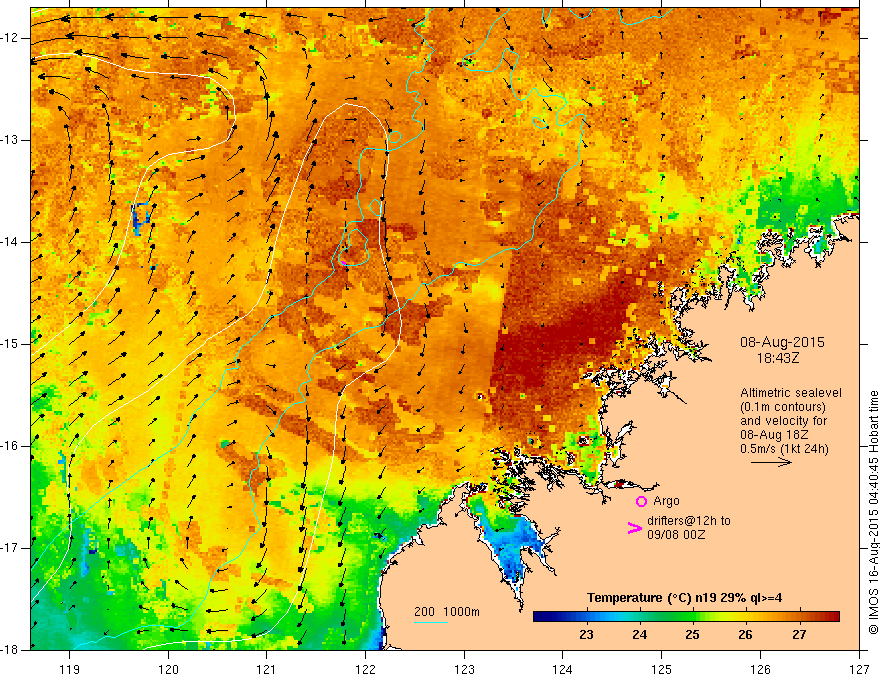Click latitude axis label -13
This screenshot has height=680, width=880.
pos(10,140)
